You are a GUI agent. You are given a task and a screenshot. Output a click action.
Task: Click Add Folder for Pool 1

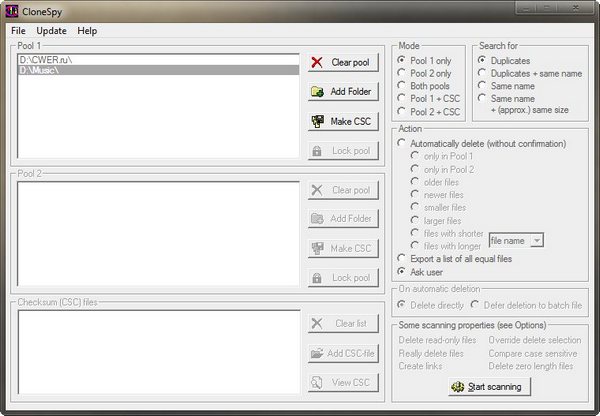[x=343, y=91]
